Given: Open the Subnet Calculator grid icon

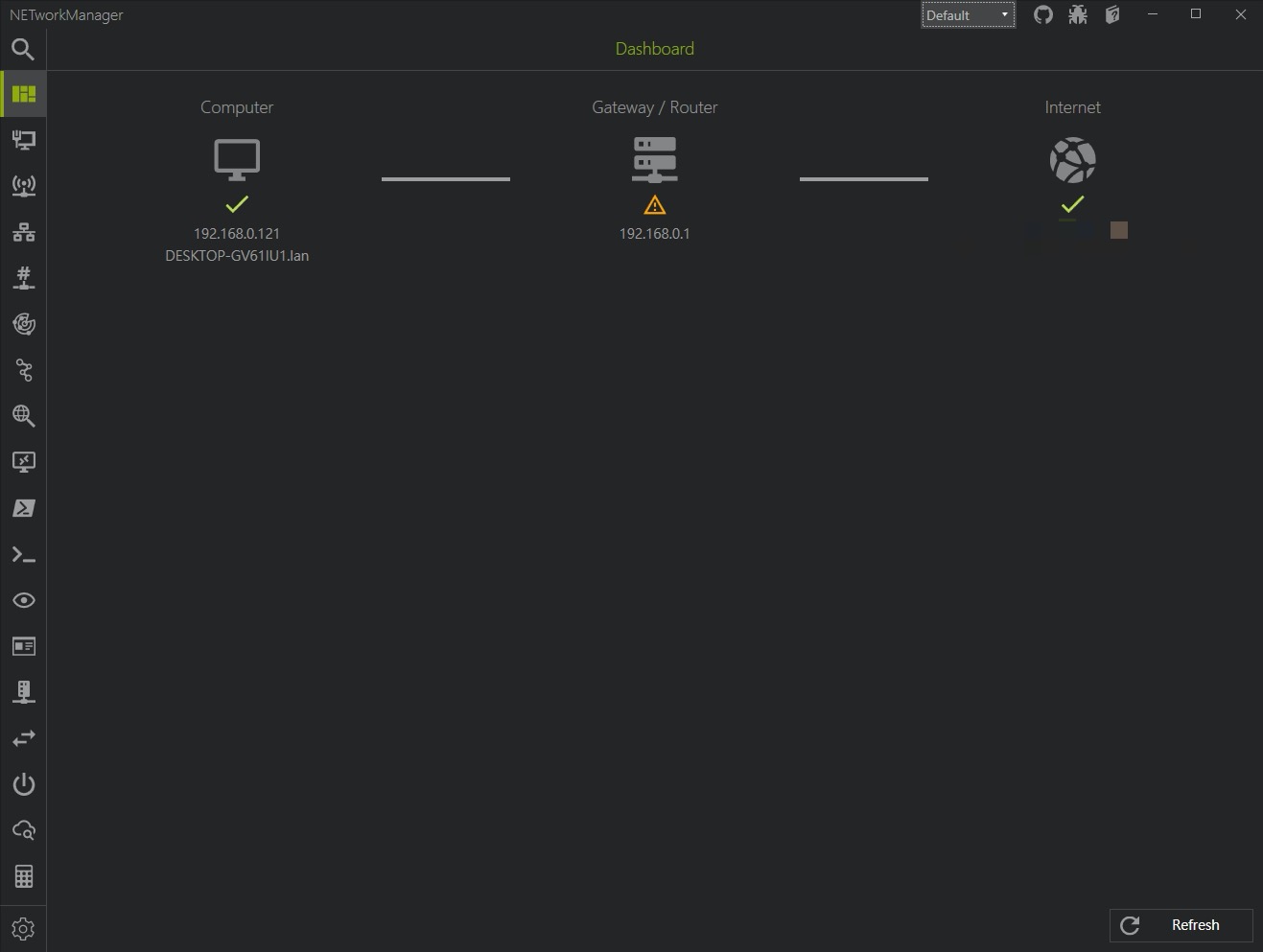Looking at the screenshot, I should (x=23, y=876).
